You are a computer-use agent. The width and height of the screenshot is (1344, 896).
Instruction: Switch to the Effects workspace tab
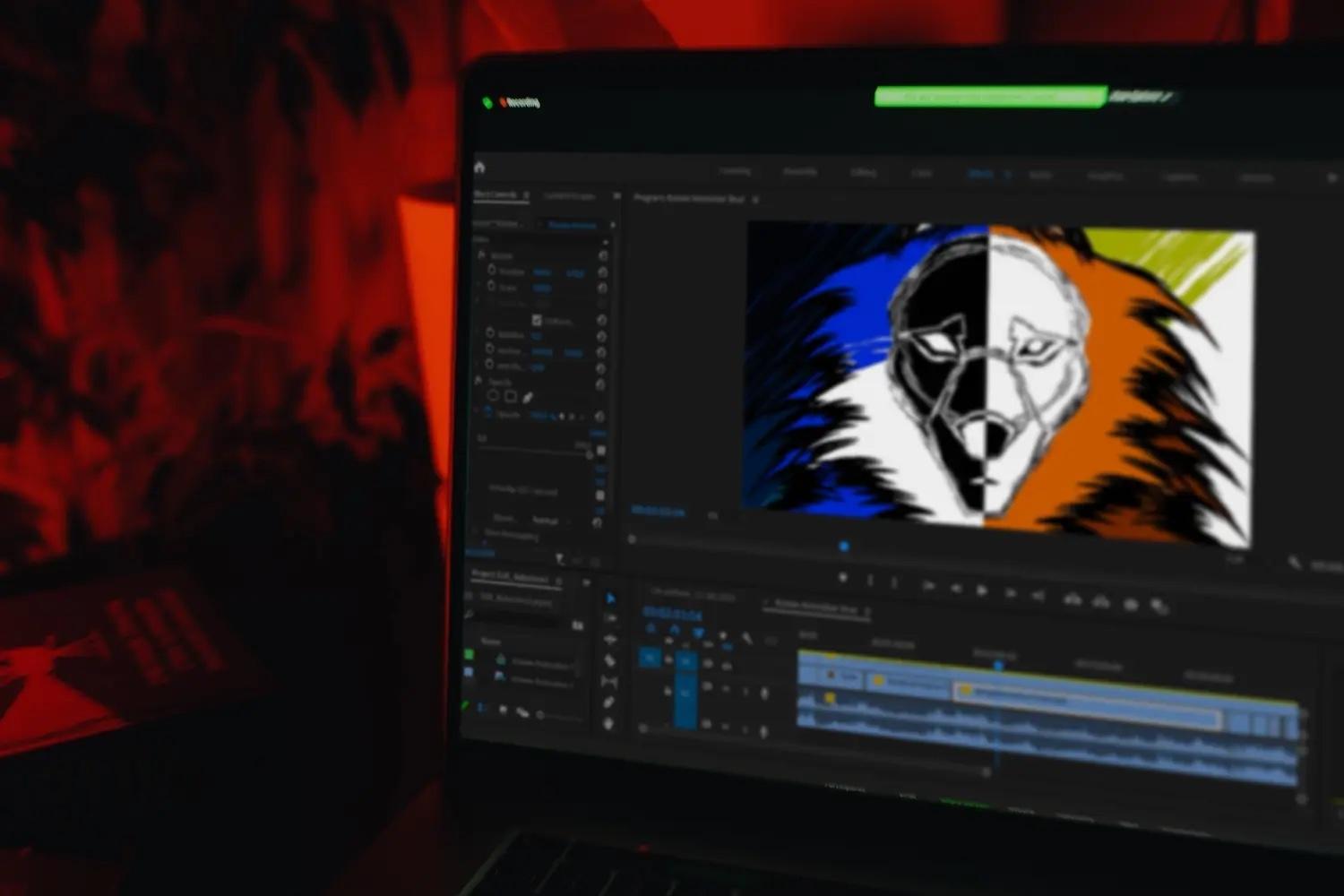[x=980, y=174]
